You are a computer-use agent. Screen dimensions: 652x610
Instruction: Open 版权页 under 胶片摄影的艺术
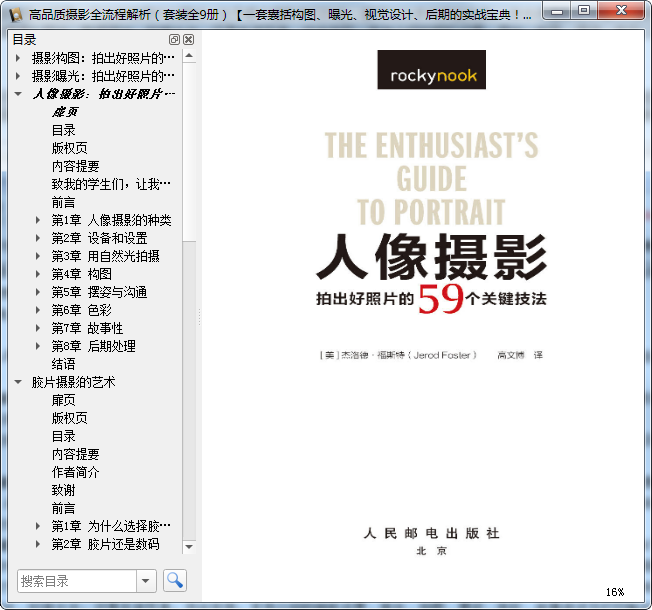click(69, 418)
